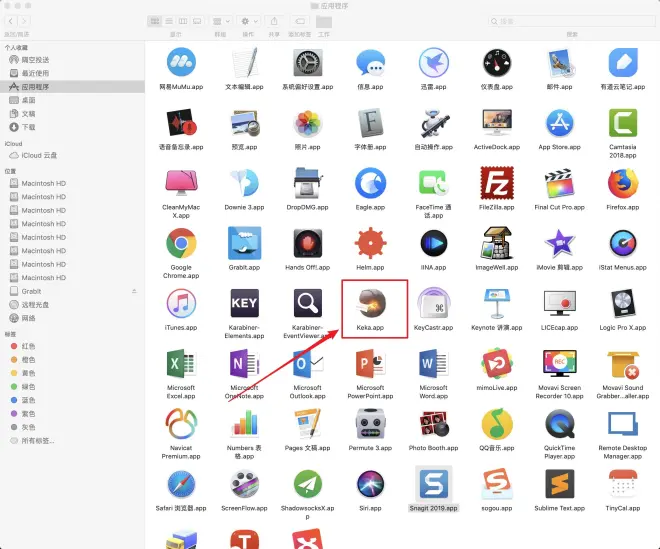The image size is (660, 549).
Task: Click the Snagit 2019.app icon
Action: coord(434,484)
